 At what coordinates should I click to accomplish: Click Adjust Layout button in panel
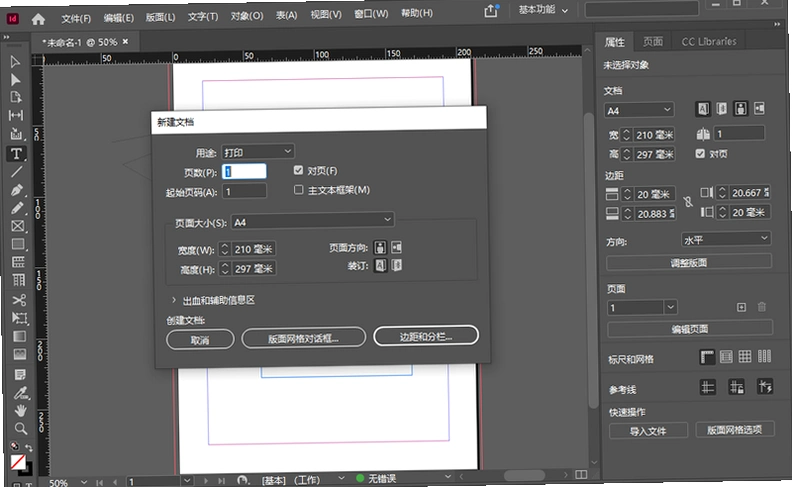688,263
